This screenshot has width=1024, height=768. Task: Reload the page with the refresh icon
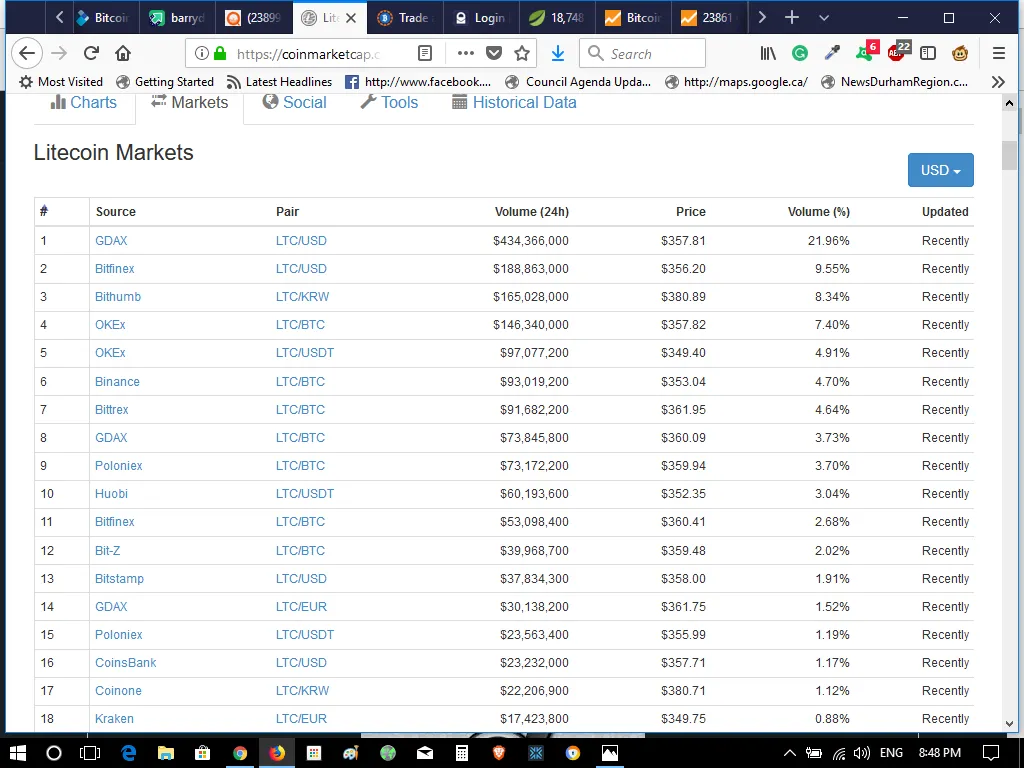(x=91, y=53)
